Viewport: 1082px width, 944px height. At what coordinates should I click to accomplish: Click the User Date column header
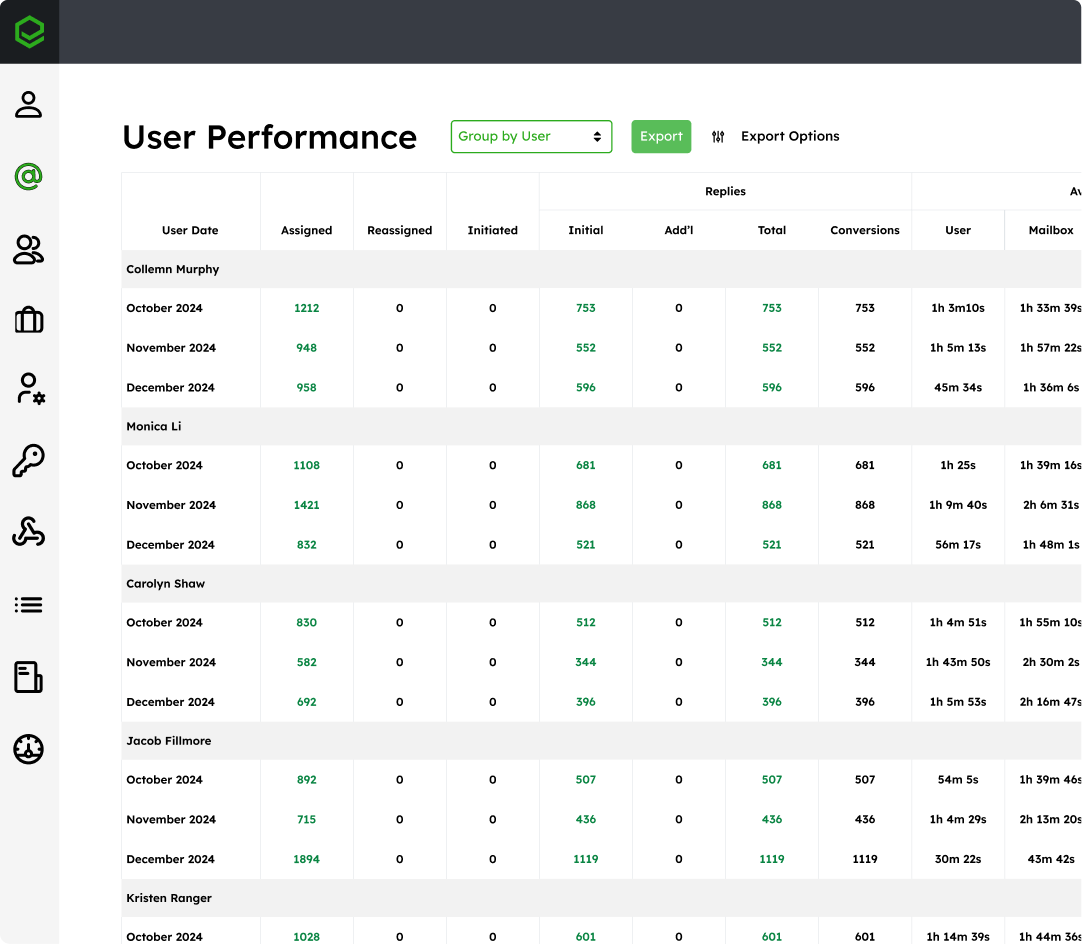pos(190,230)
